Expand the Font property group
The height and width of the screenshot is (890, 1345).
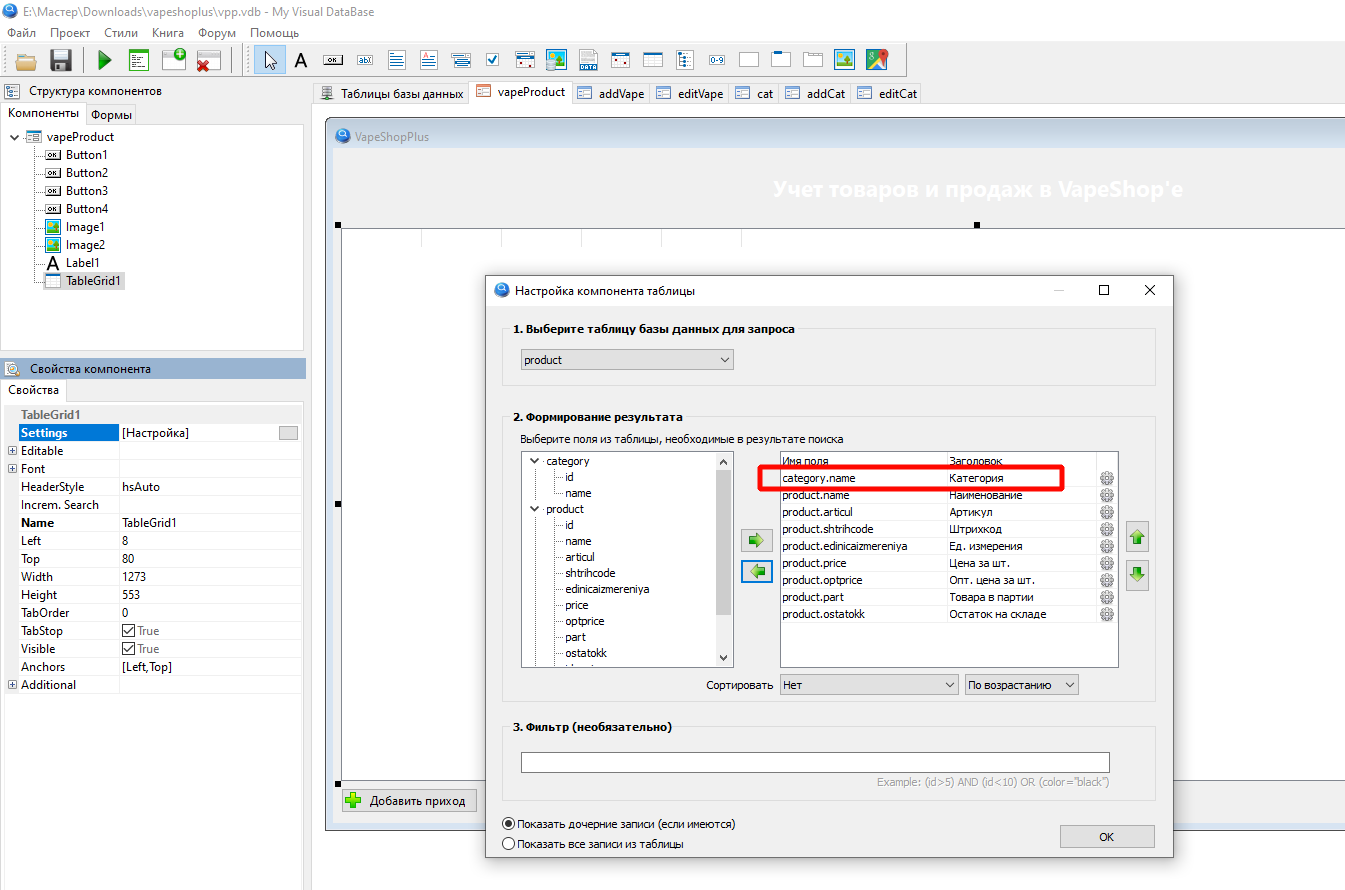12,469
